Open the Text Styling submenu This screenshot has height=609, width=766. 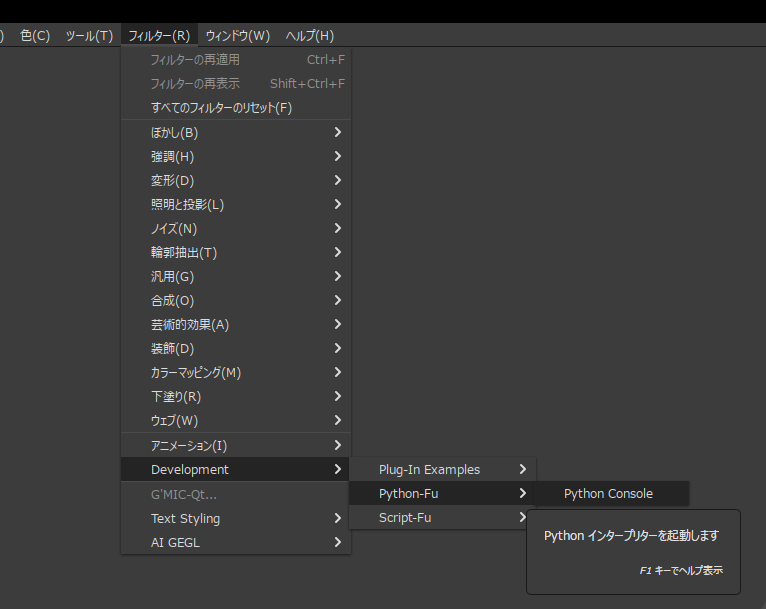(x=235, y=518)
